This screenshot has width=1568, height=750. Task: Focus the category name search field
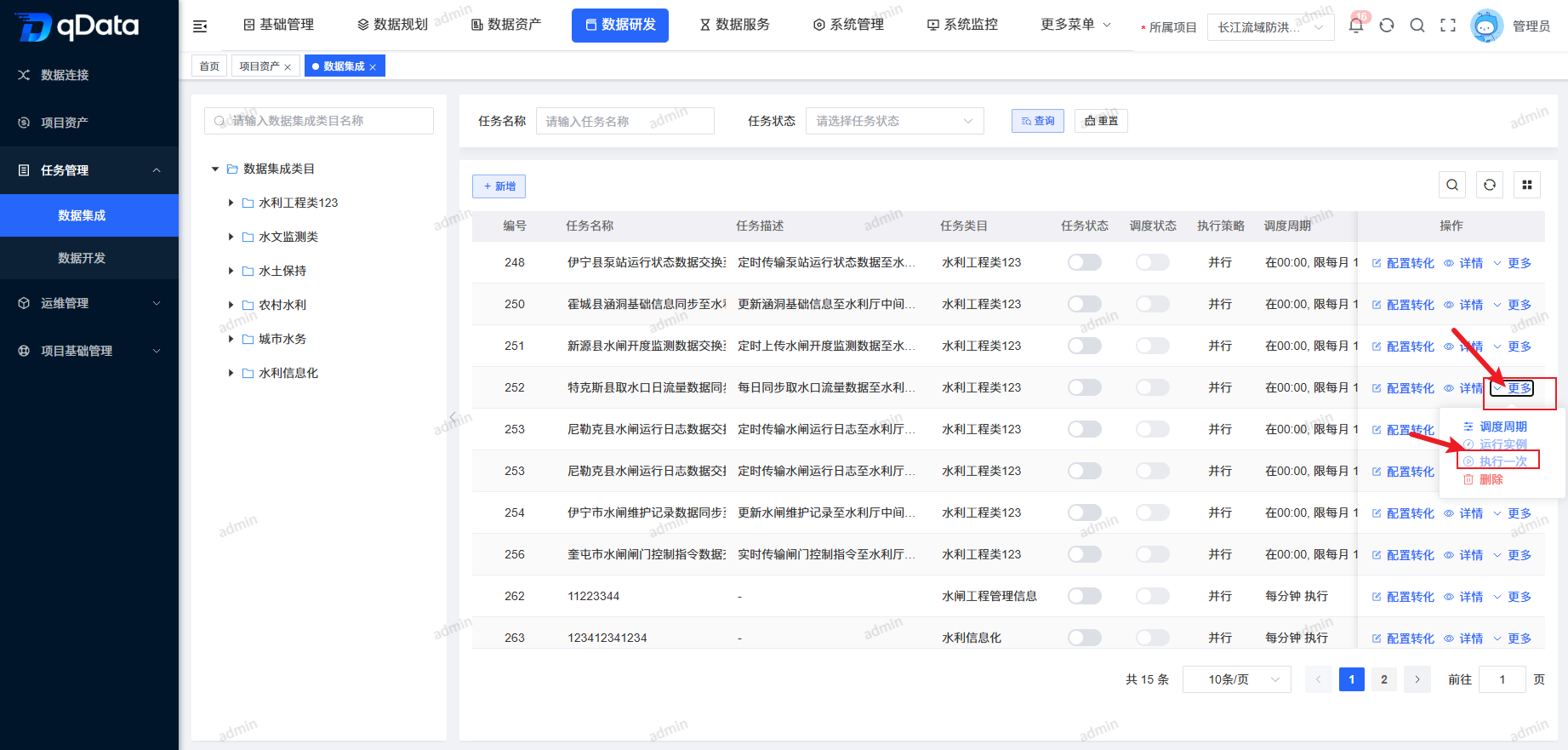click(319, 121)
